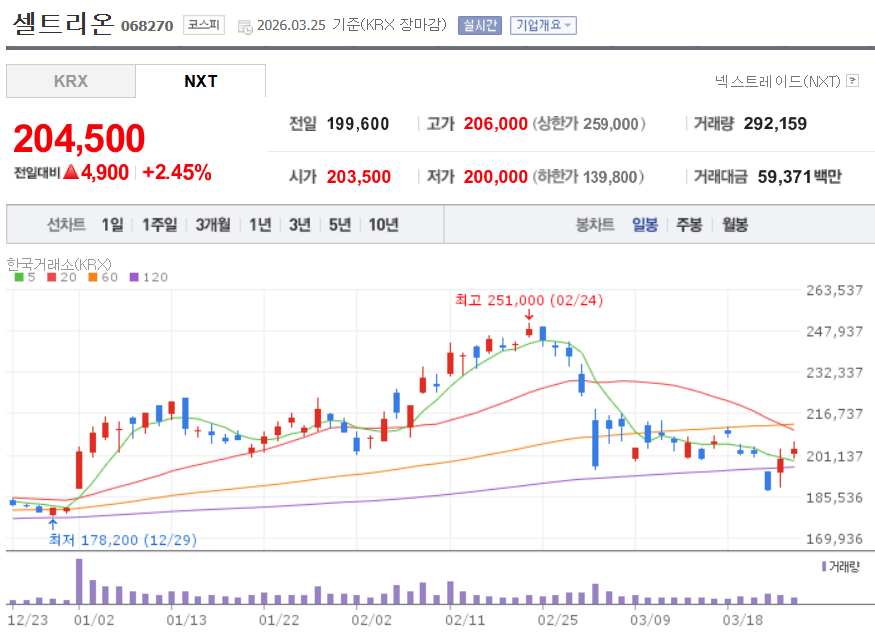Click the help icon next to 넥스트레이드(NXT)

852,81
